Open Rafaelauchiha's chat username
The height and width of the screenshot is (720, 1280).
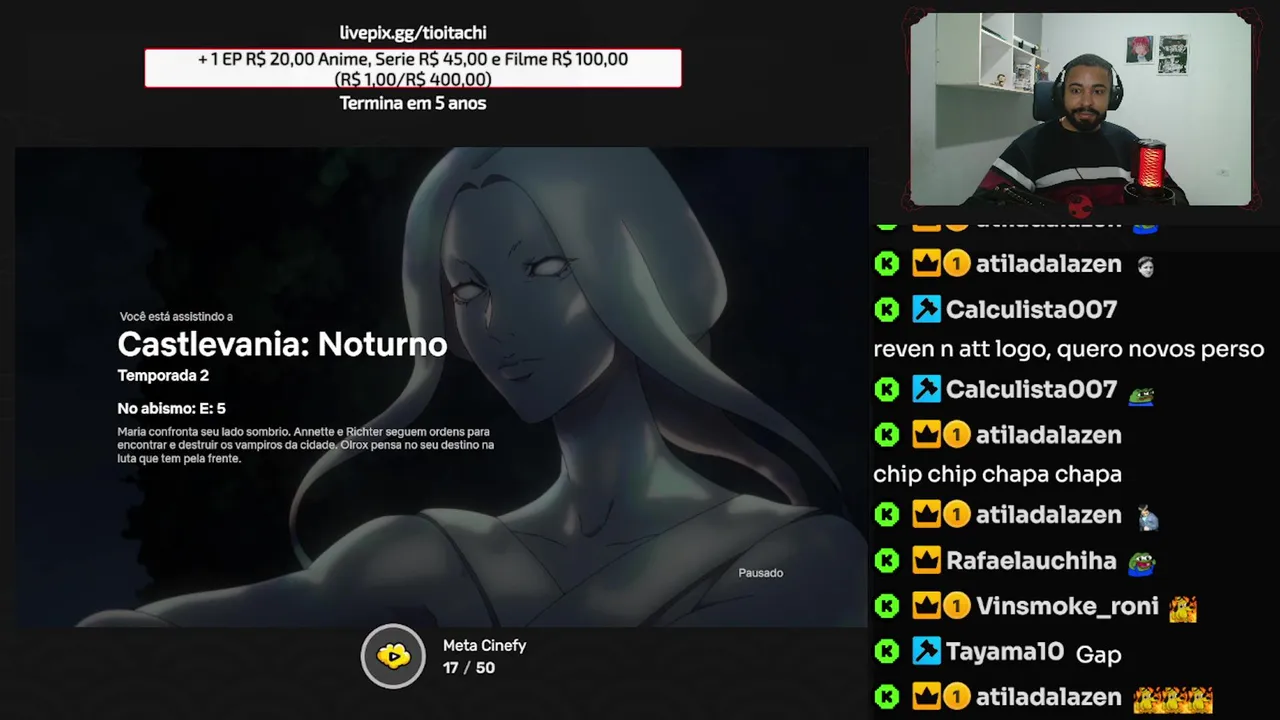pyautogui.click(x=1031, y=561)
